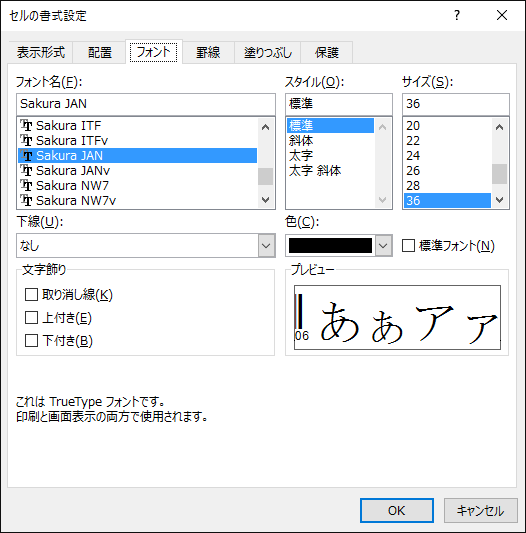The height and width of the screenshot is (533, 526).
Task: Switch to the 表示形式 tab
Action: pyautogui.click(x=40, y=52)
